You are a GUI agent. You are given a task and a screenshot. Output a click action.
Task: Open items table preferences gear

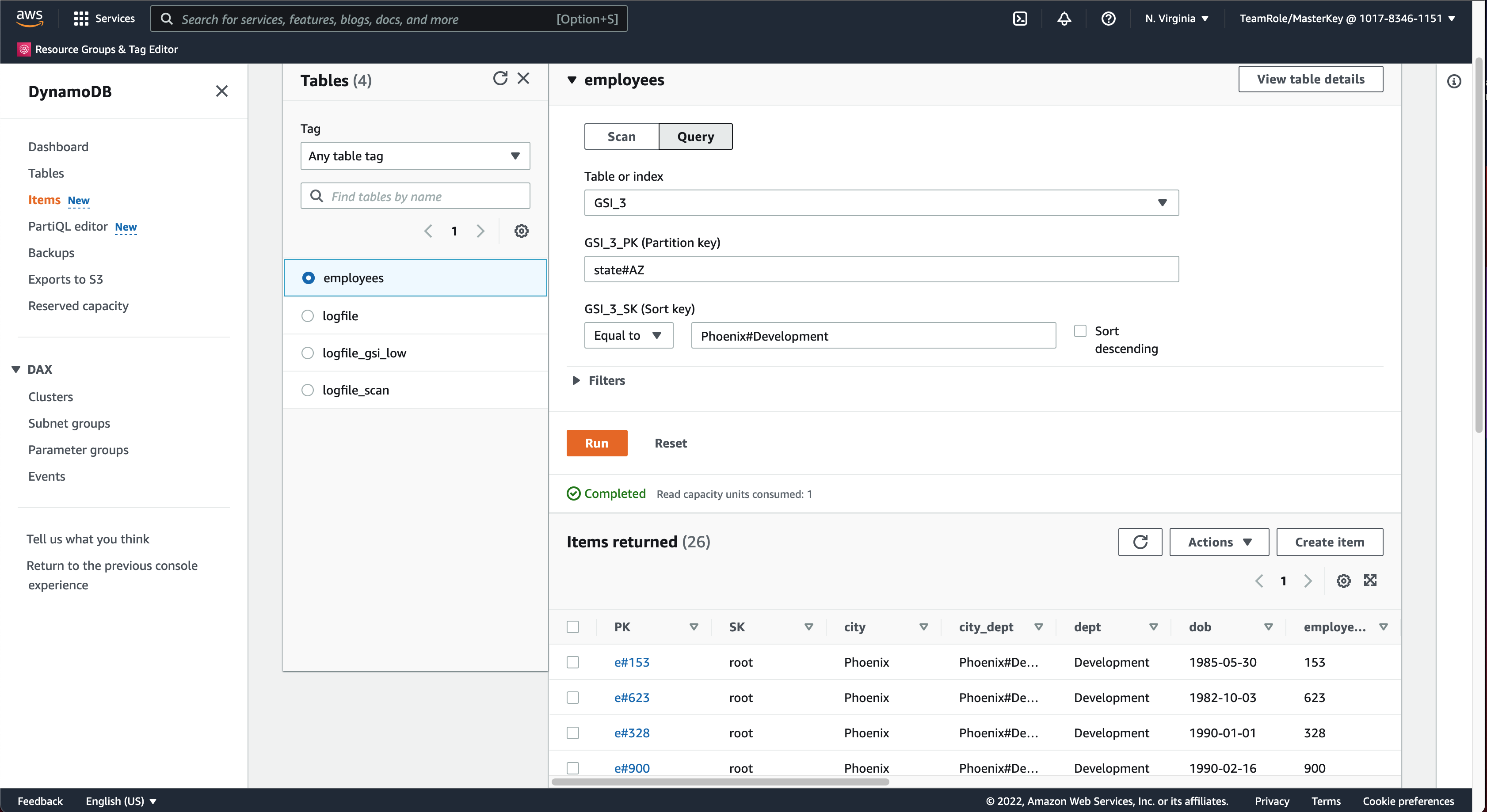tap(1343, 581)
